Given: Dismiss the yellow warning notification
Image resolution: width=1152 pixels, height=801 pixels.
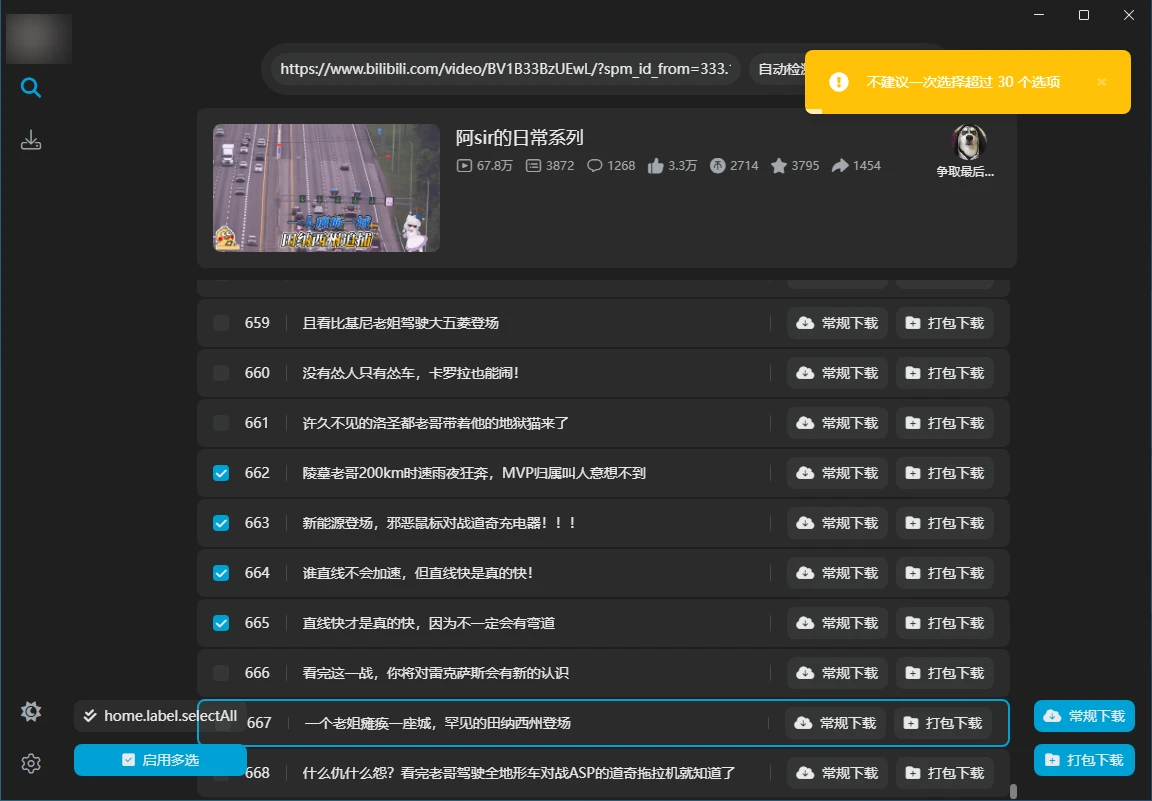Looking at the screenshot, I should pos(1102,82).
